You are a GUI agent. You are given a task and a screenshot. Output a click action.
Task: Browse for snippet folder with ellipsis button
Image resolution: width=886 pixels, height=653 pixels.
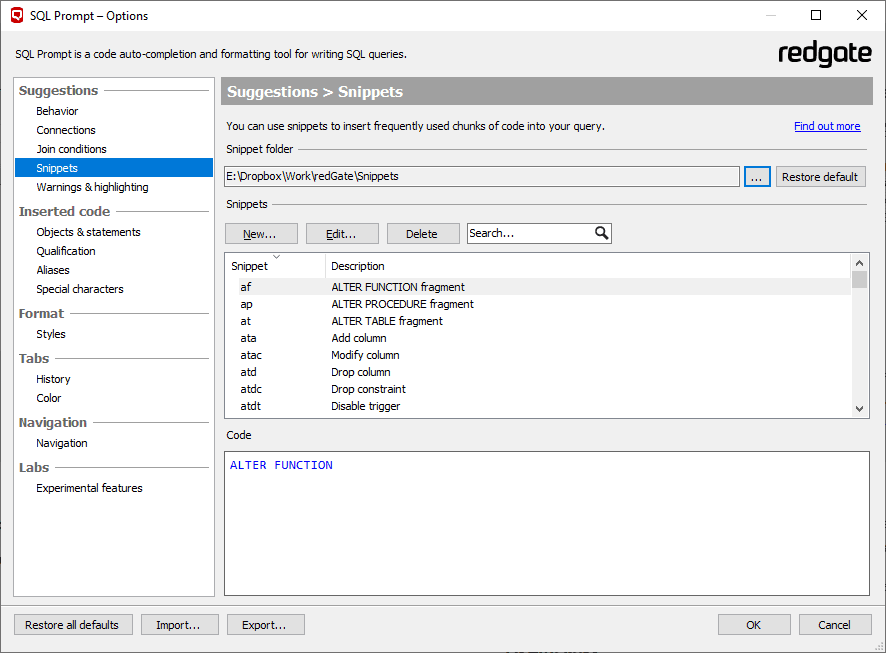pos(757,177)
